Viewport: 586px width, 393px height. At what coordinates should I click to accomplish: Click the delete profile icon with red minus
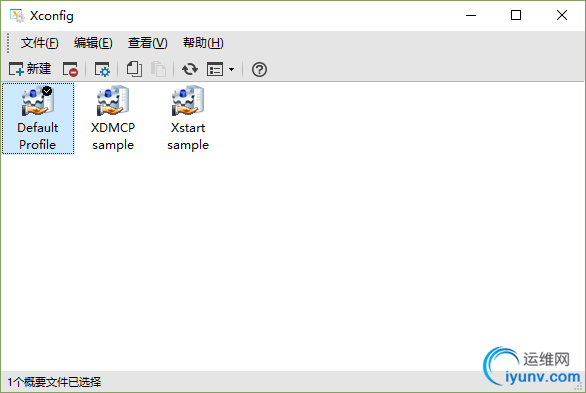[x=70, y=69]
